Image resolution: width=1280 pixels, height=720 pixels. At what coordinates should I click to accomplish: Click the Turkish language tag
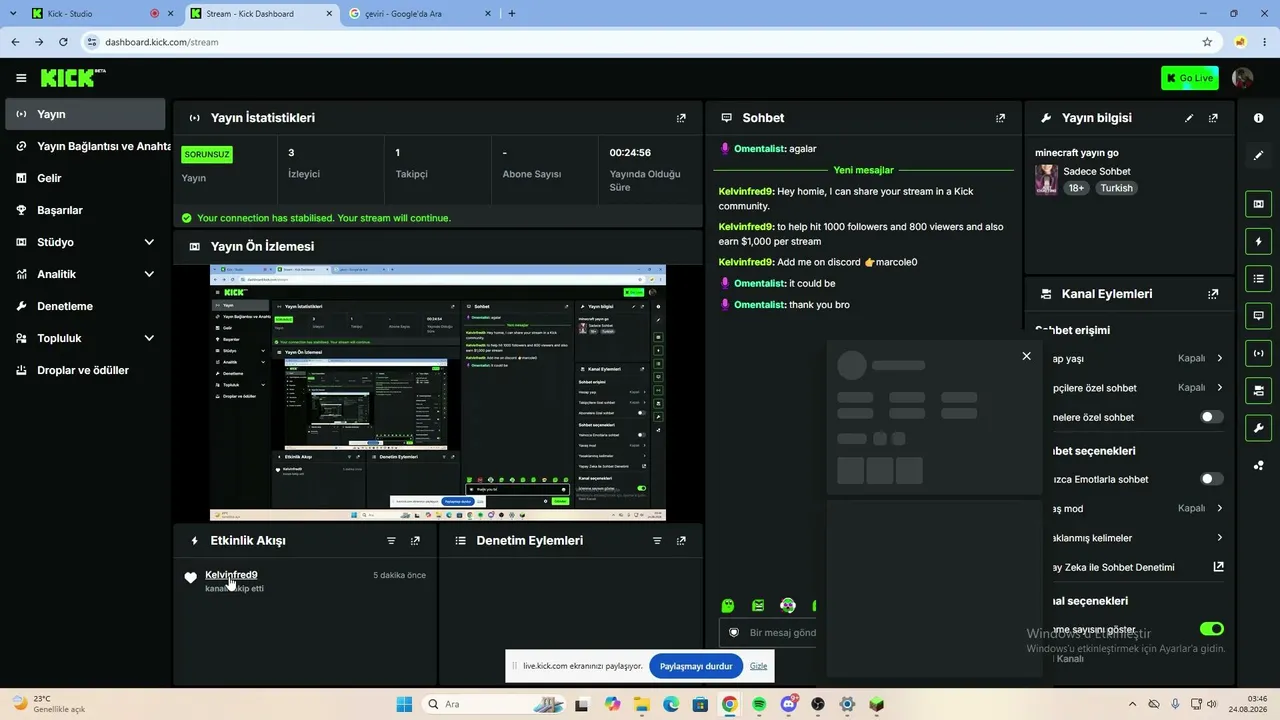point(1117,188)
